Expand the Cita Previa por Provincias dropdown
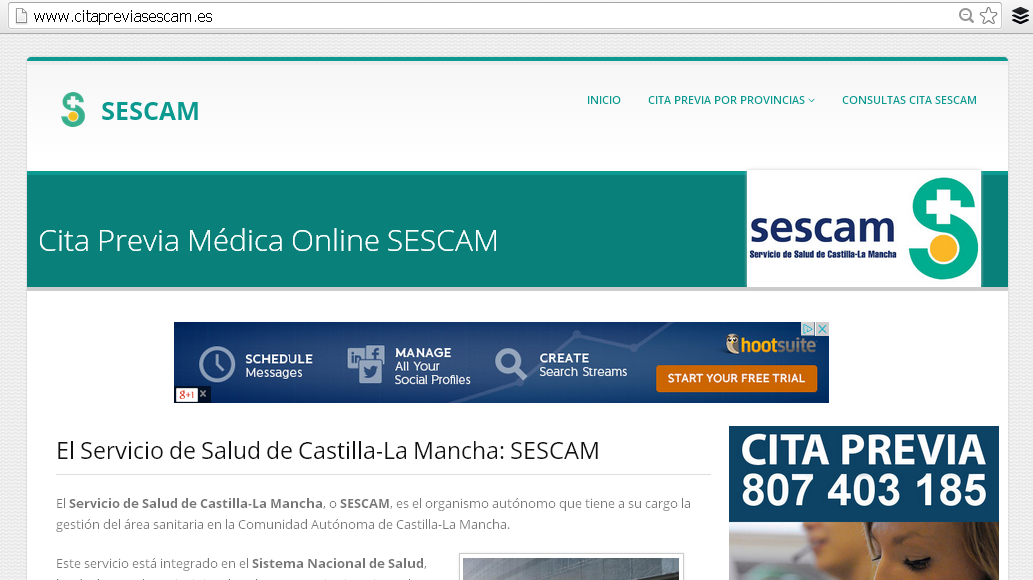The width and height of the screenshot is (1033, 580). click(731, 100)
